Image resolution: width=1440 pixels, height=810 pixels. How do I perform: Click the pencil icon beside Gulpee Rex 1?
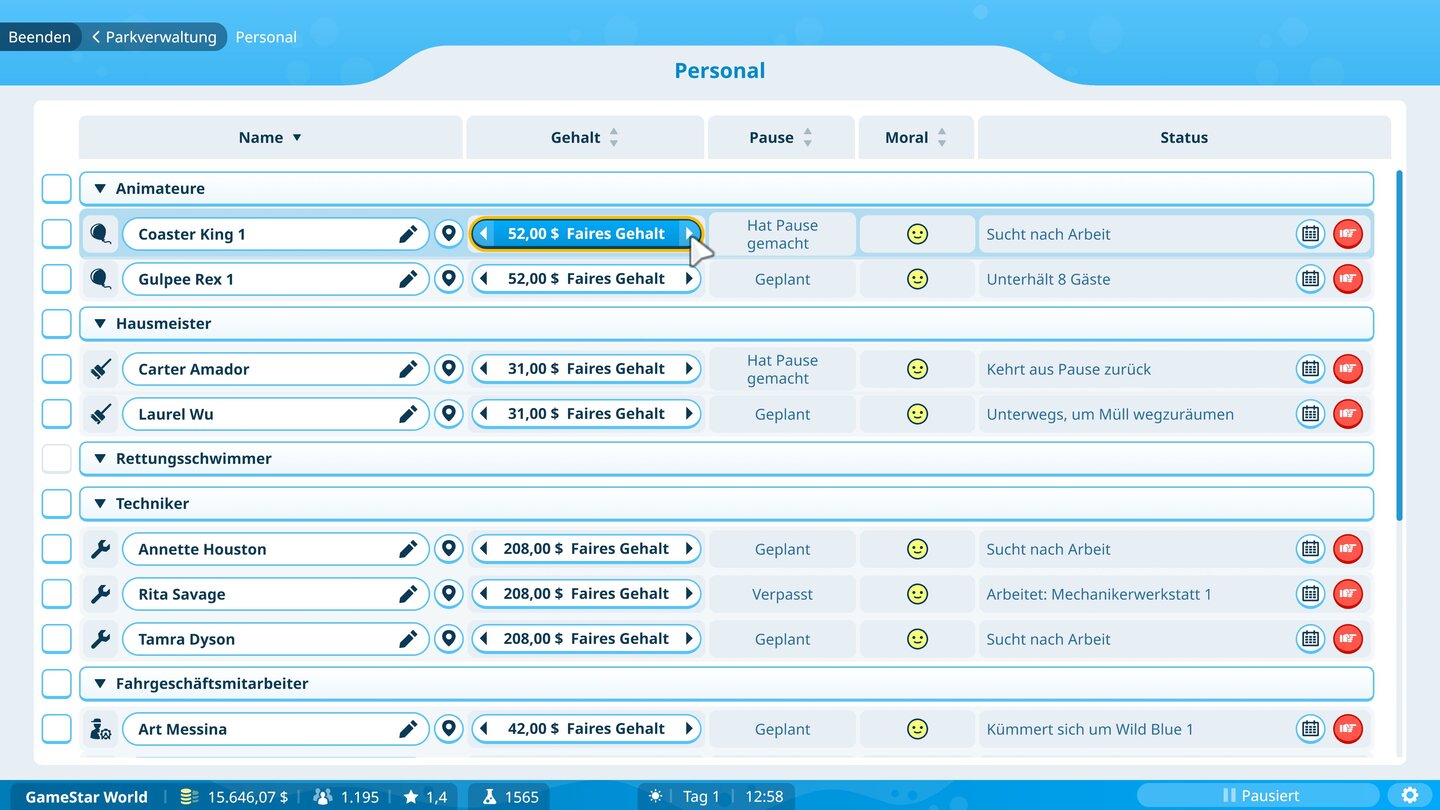pyautogui.click(x=408, y=279)
